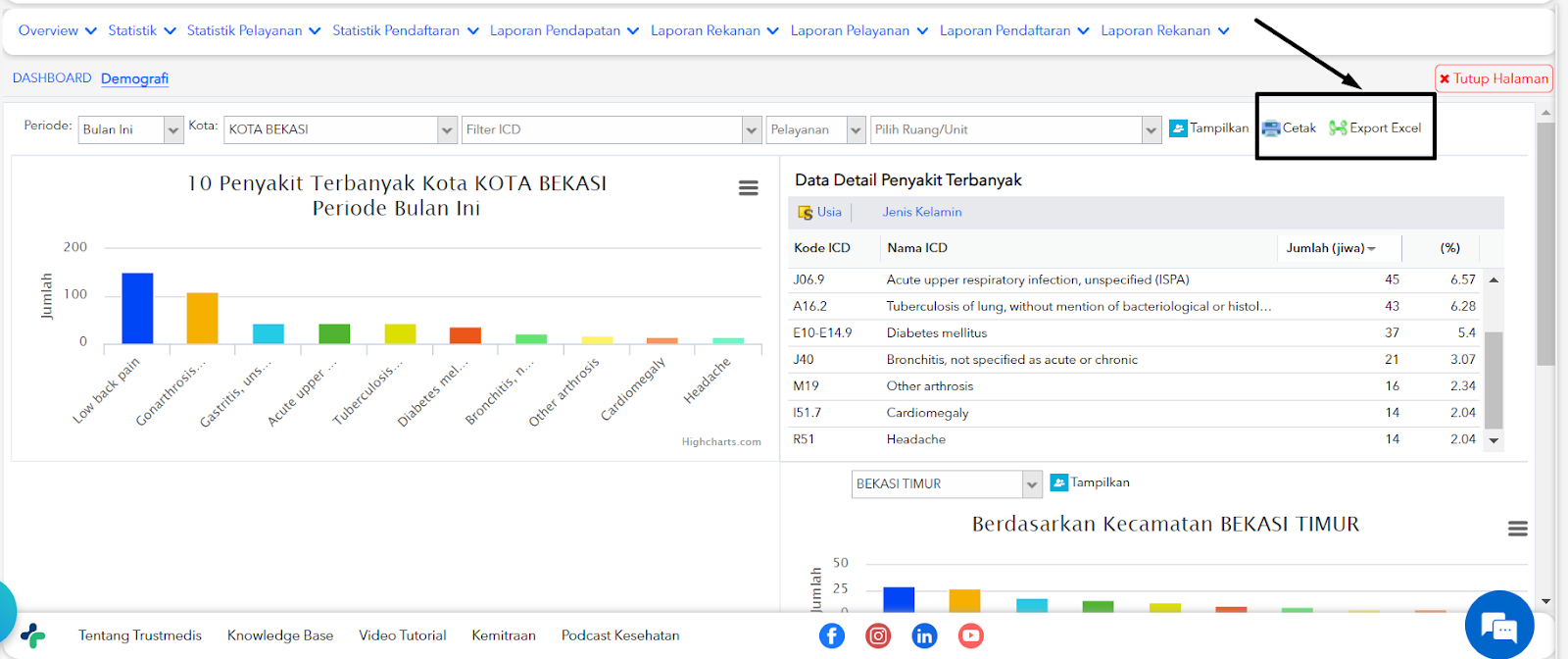The height and width of the screenshot is (659, 1568).
Task: Click the Usia icon in the detail tab
Action: click(806, 213)
